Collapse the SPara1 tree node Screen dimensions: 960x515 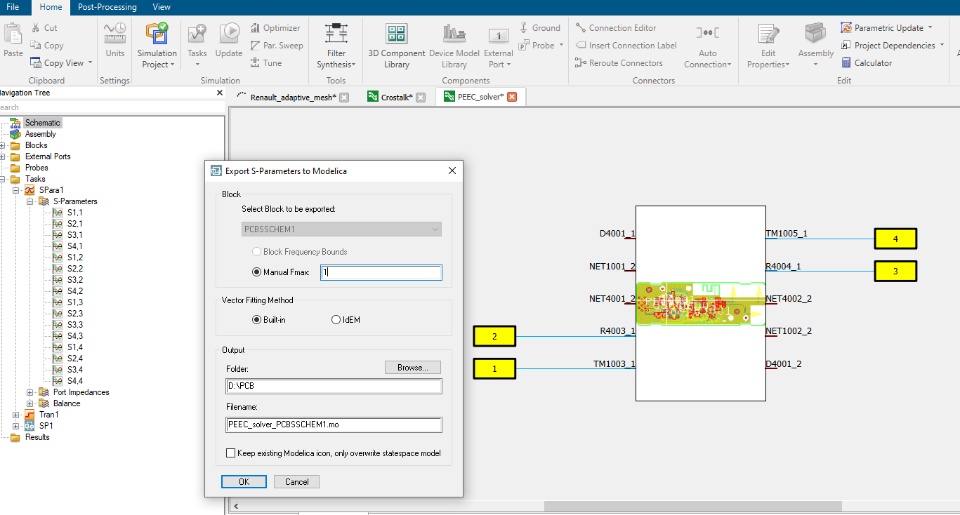(16, 190)
